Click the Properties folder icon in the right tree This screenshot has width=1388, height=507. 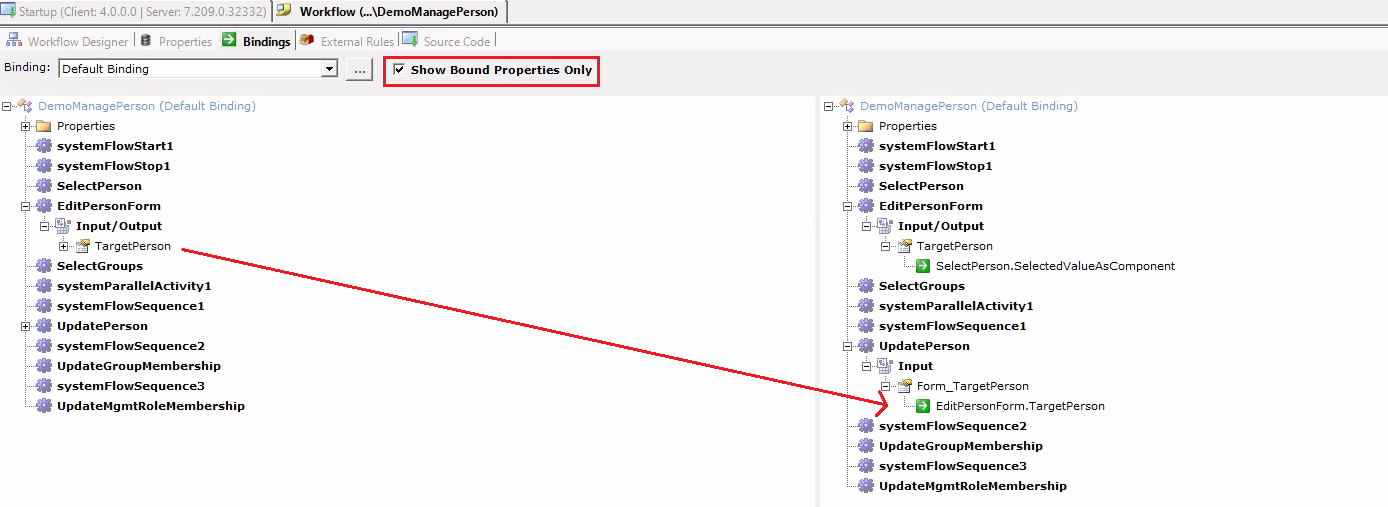coord(865,126)
